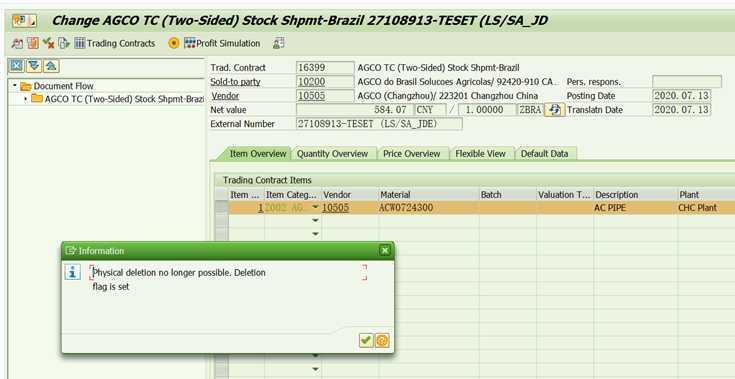This screenshot has width=735, height=379.
Task: Click the Pers. respons. input field
Action: (687, 82)
